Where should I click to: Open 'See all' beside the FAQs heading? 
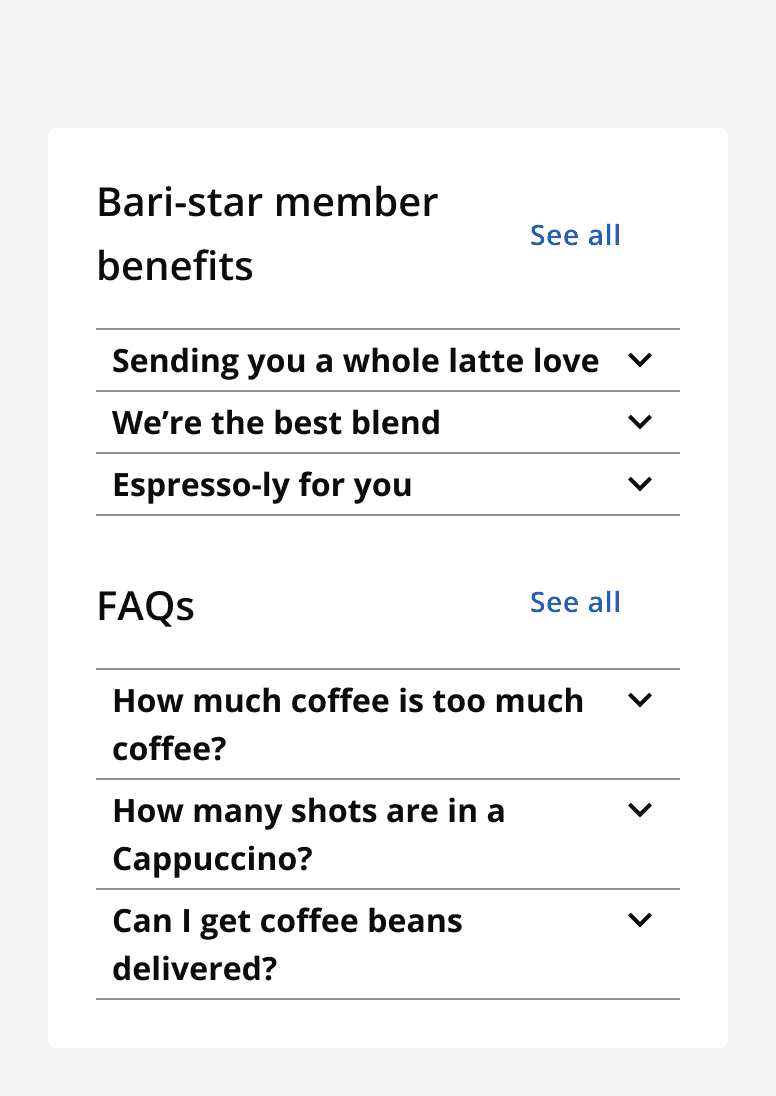click(x=575, y=602)
